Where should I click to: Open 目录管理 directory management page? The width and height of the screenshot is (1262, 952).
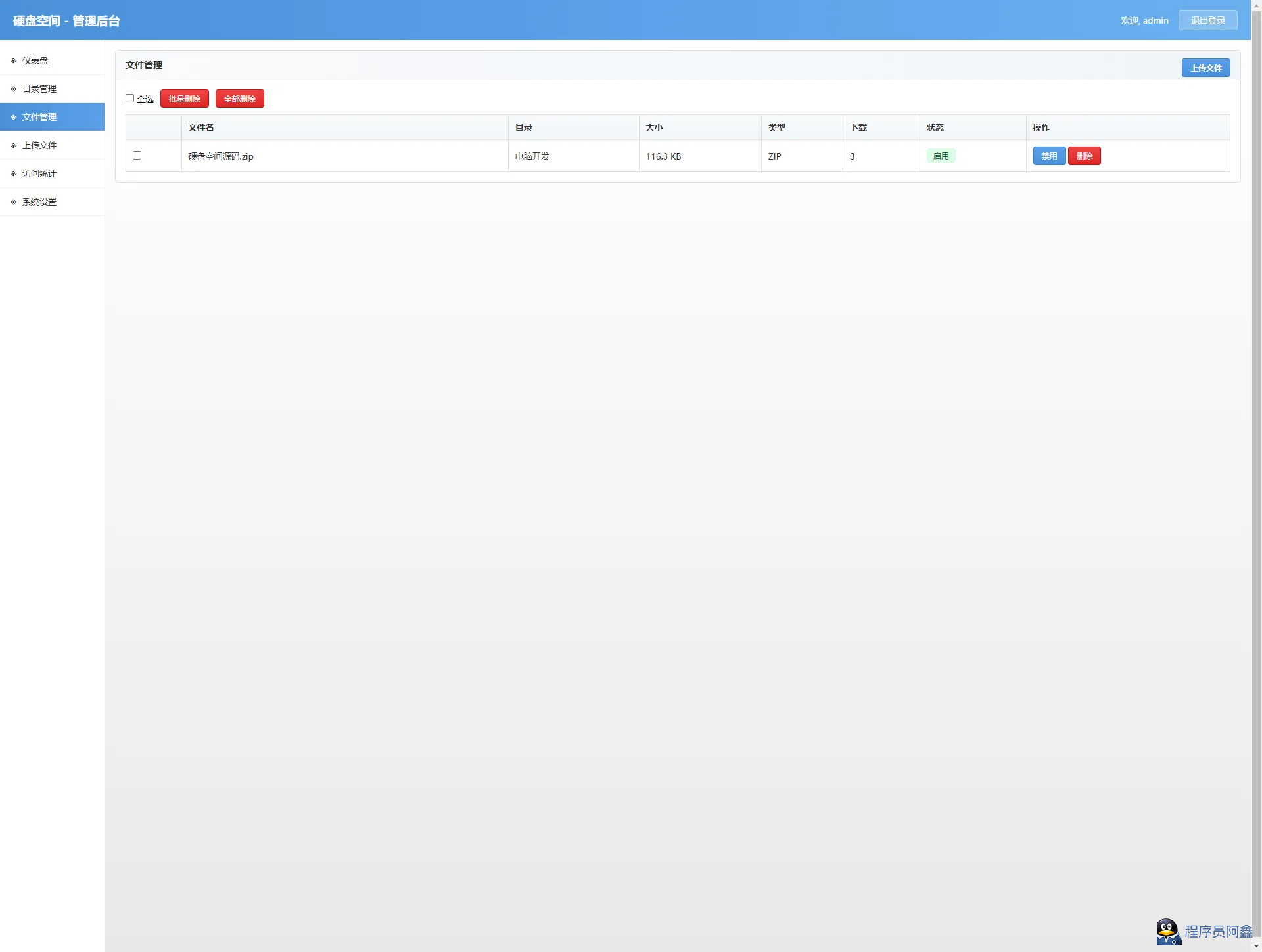39,89
